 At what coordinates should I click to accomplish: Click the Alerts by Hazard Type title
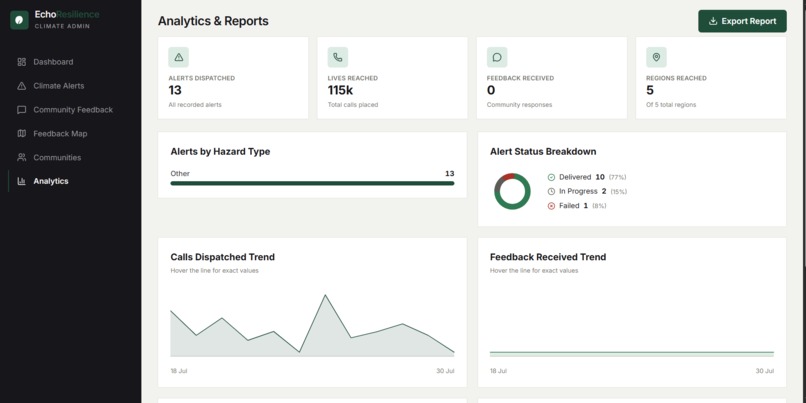point(220,152)
